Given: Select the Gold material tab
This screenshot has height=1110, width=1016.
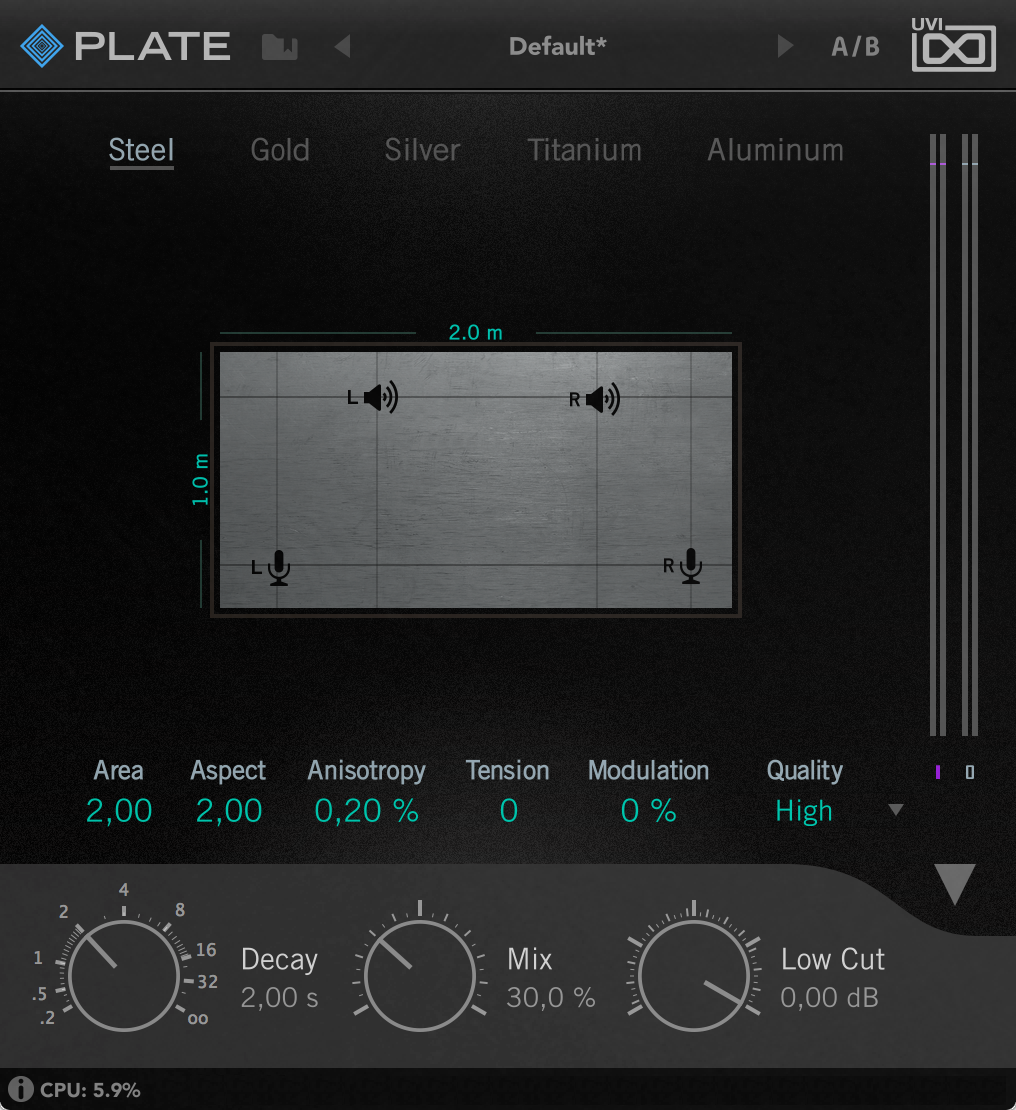Looking at the screenshot, I should (x=279, y=150).
